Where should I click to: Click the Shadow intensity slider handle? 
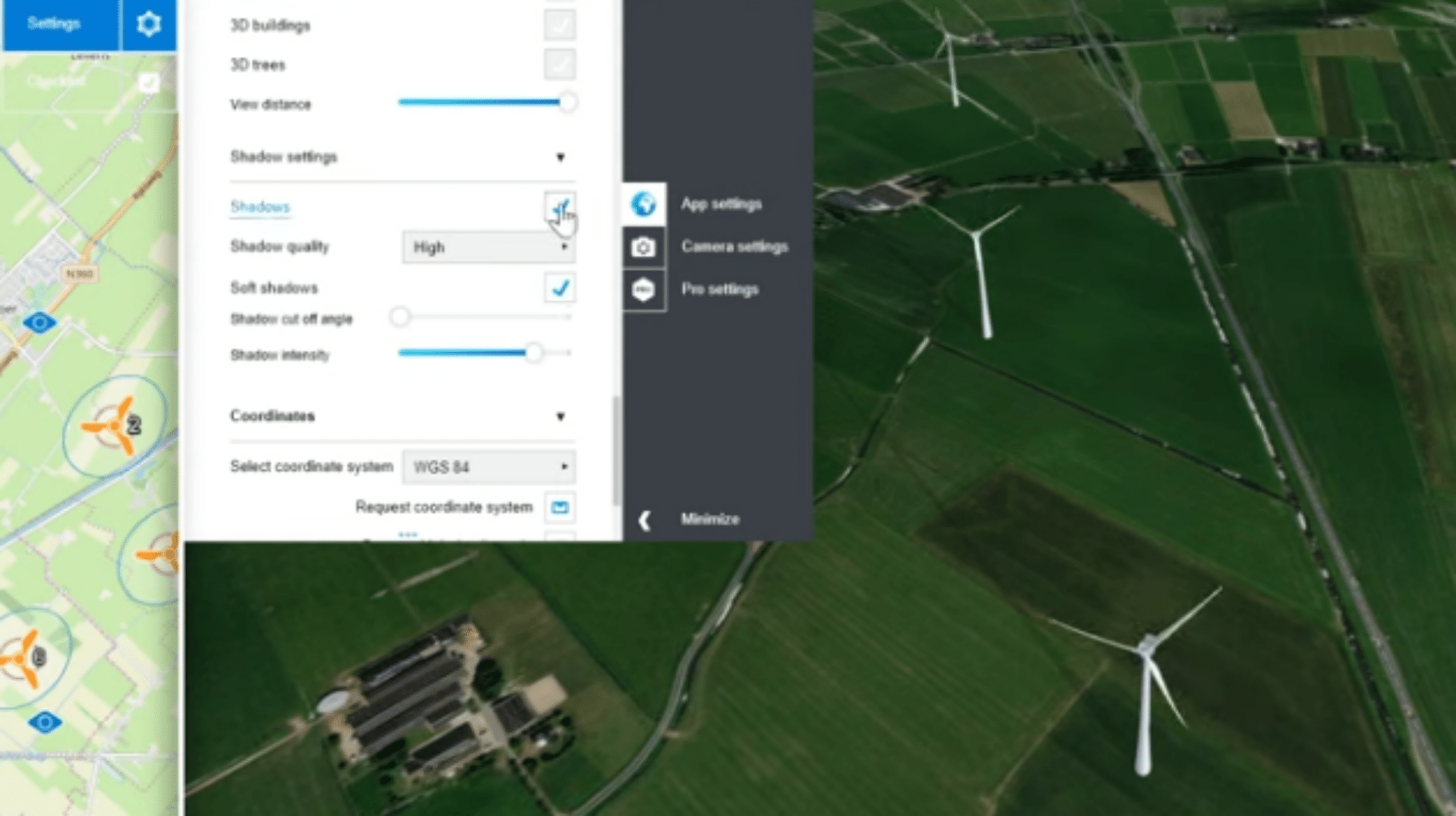coord(534,353)
